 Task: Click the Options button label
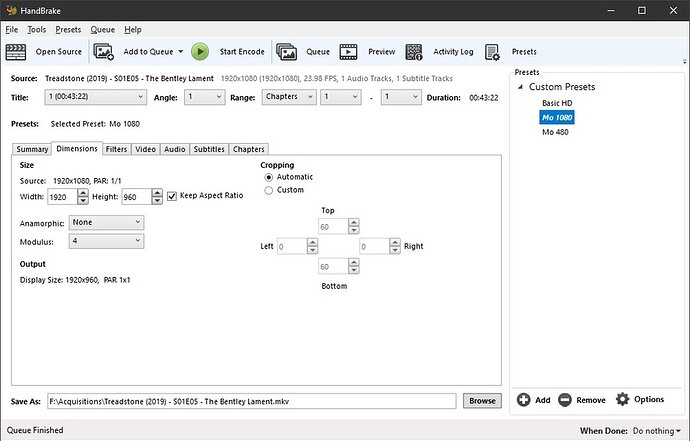tap(649, 399)
